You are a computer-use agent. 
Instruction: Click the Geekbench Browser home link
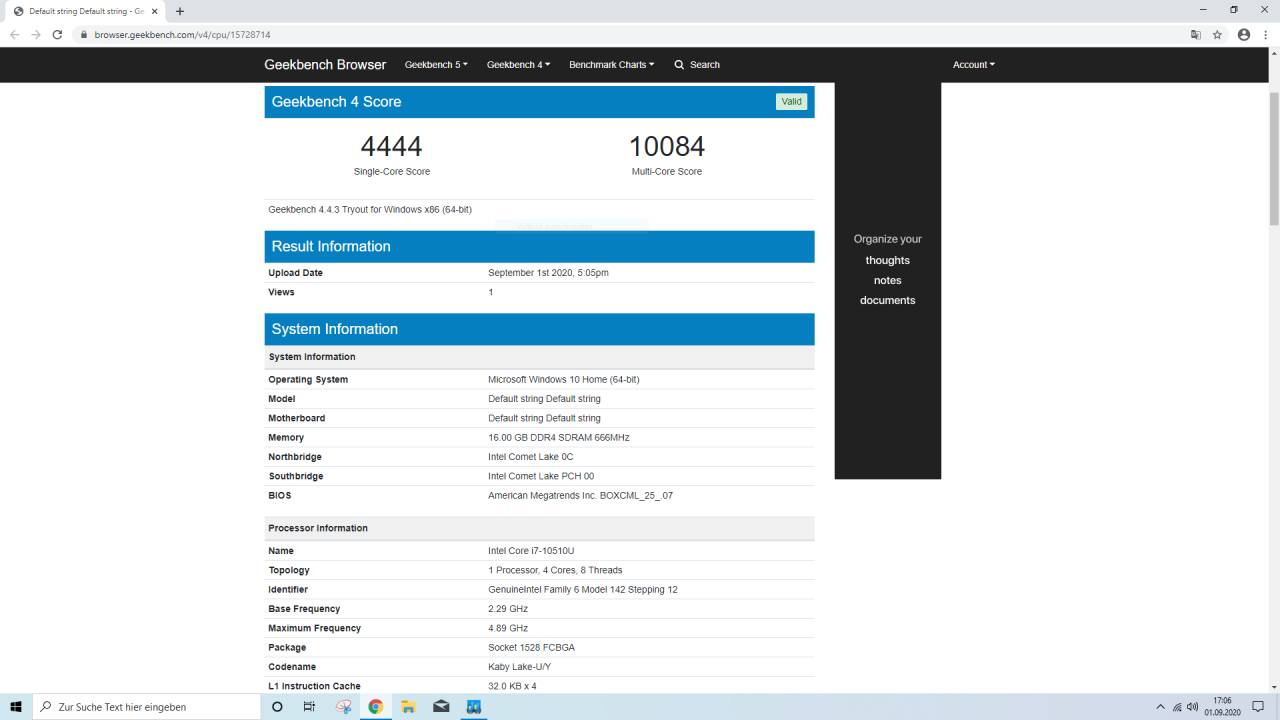[325, 65]
